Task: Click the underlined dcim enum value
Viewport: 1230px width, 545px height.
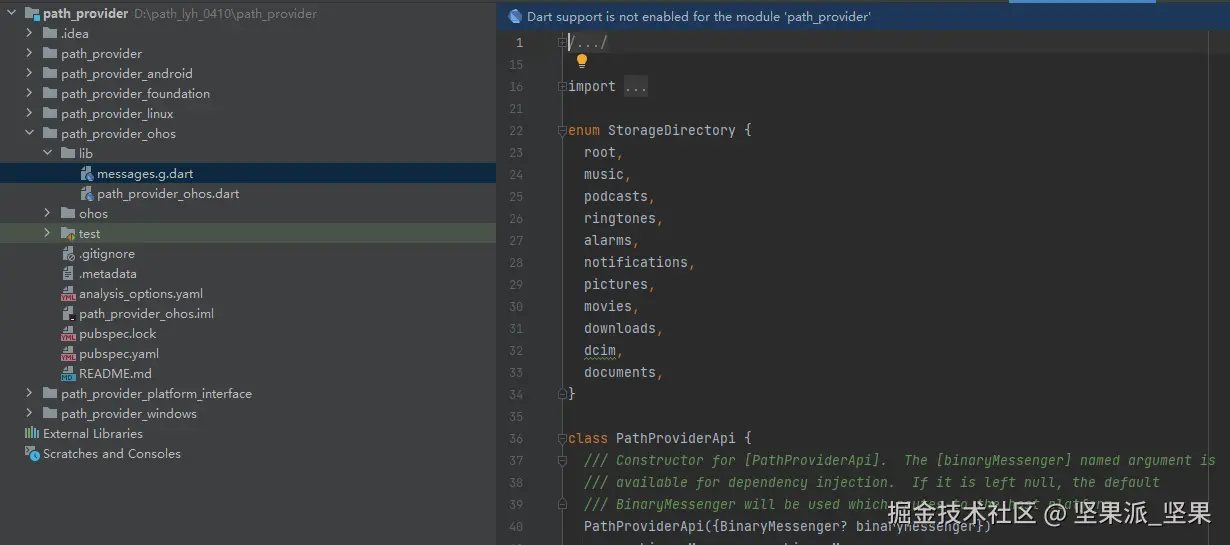Action: [x=600, y=350]
